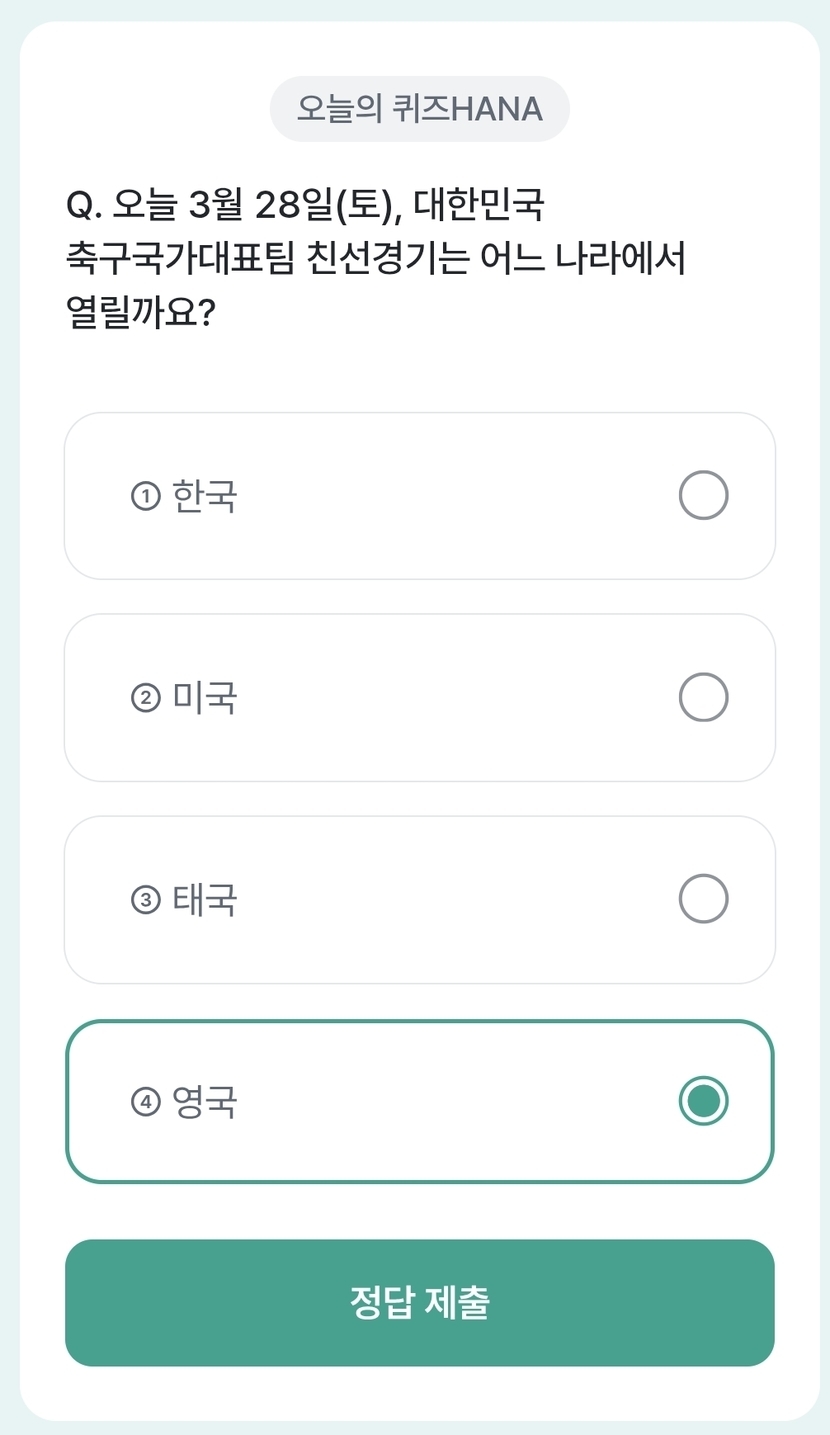This screenshot has width=830, height=1435.
Task: Click the blank middle of the 미국 card
Action: [x=450, y=698]
